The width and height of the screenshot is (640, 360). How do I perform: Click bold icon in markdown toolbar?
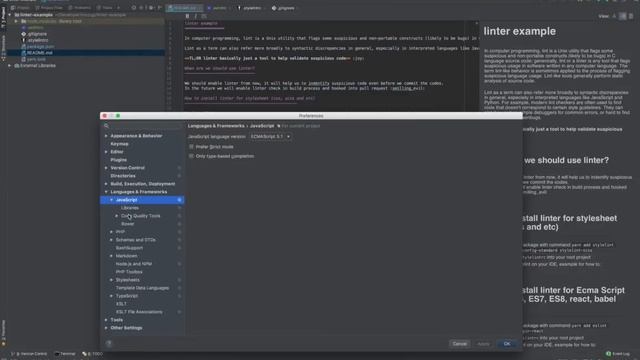tap(187, 16)
